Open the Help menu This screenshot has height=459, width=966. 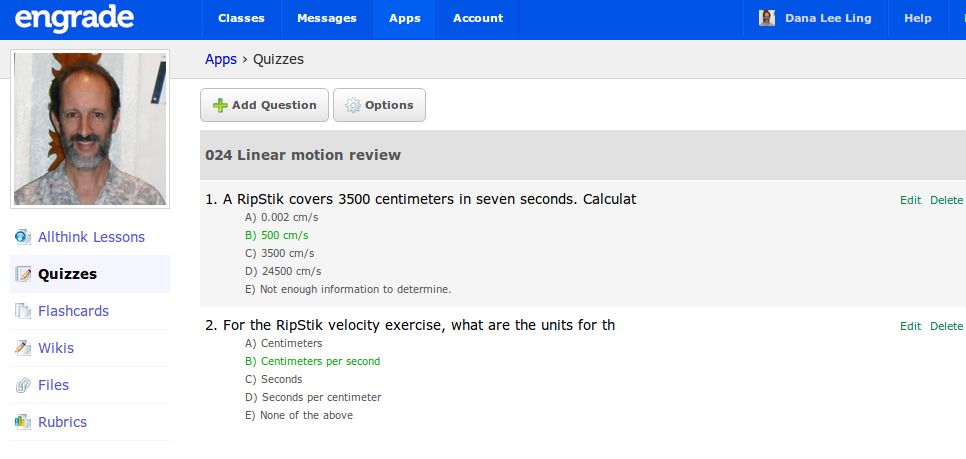tap(917, 18)
